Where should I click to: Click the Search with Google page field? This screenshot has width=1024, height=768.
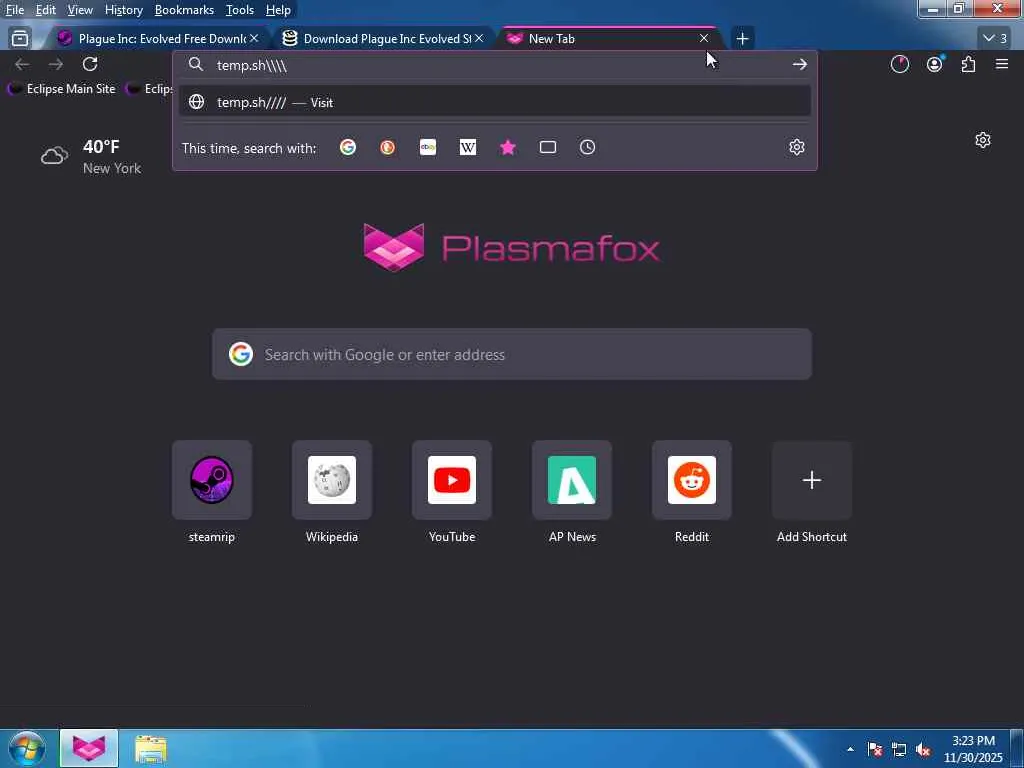pyautogui.click(x=511, y=354)
